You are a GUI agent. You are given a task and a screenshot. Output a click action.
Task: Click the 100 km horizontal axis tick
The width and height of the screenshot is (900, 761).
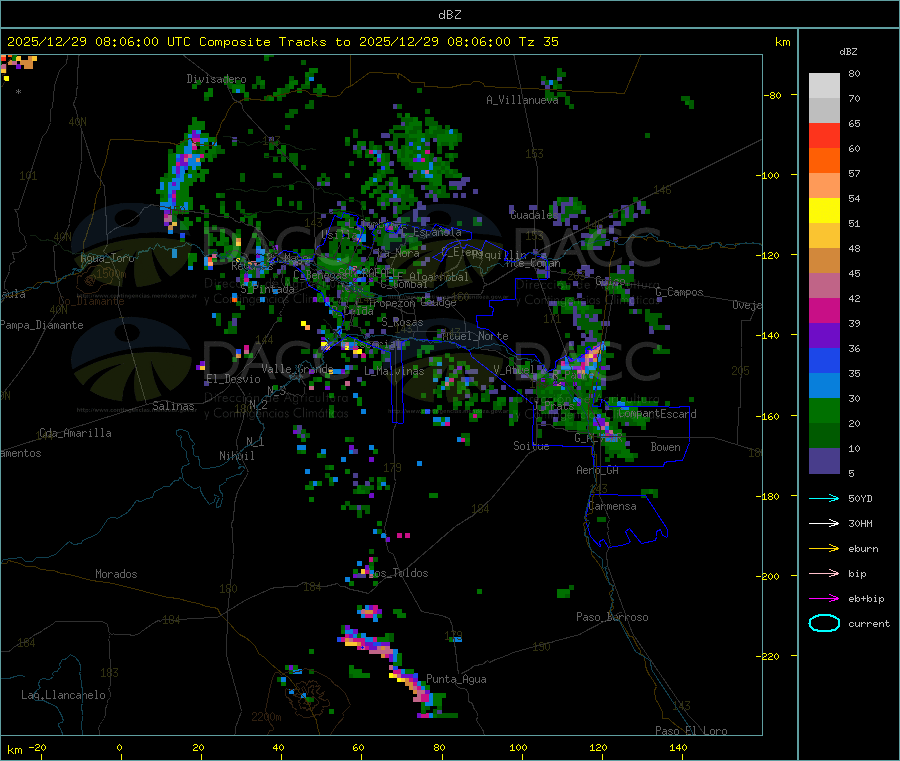pos(518,747)
